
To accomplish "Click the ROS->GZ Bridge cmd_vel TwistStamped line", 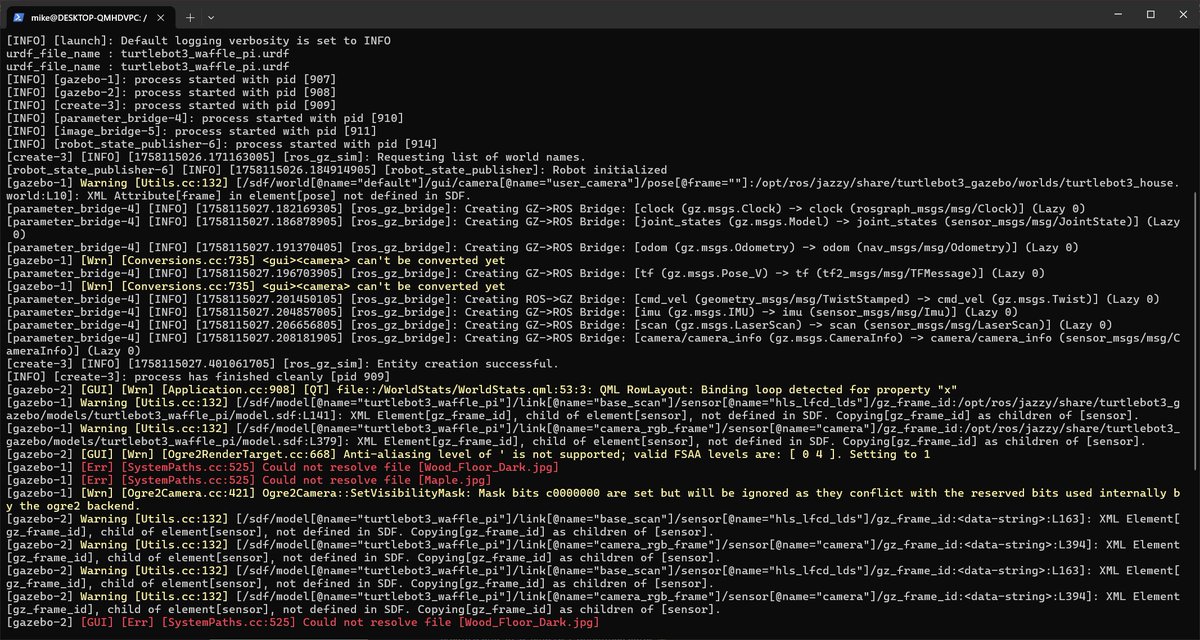I will pos(582,300).
